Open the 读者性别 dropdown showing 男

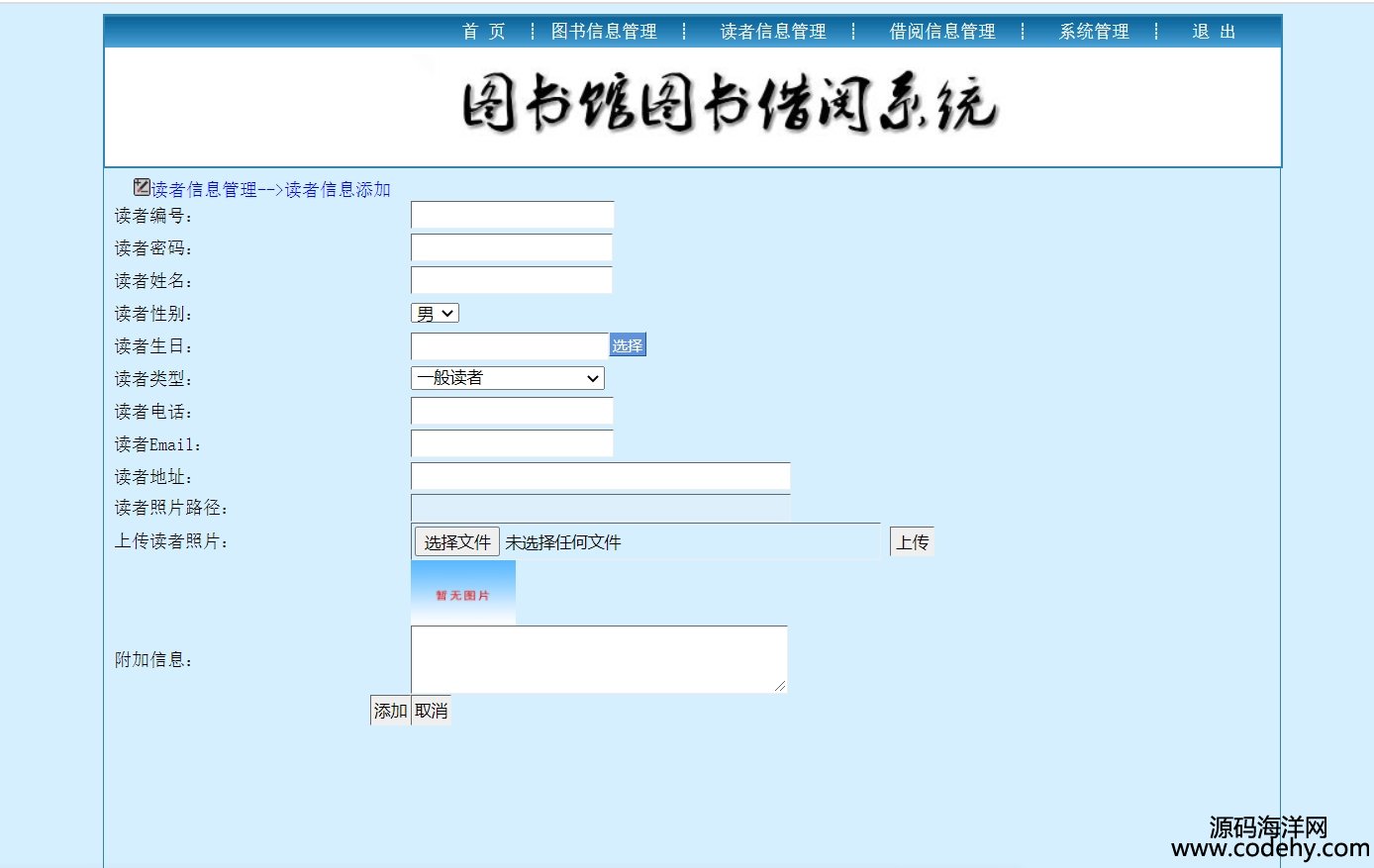coord(435,313)
